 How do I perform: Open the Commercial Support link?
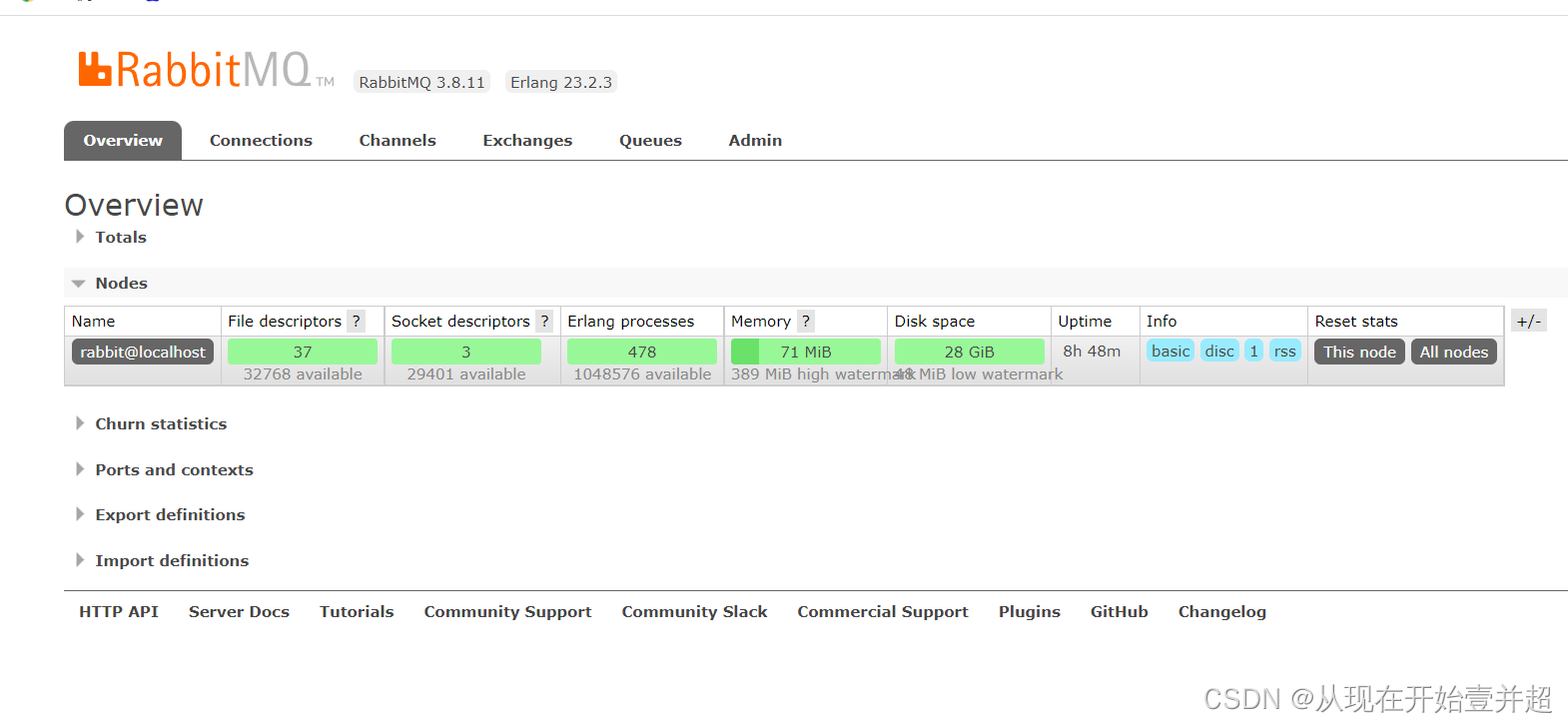click(x=883, y=611)
